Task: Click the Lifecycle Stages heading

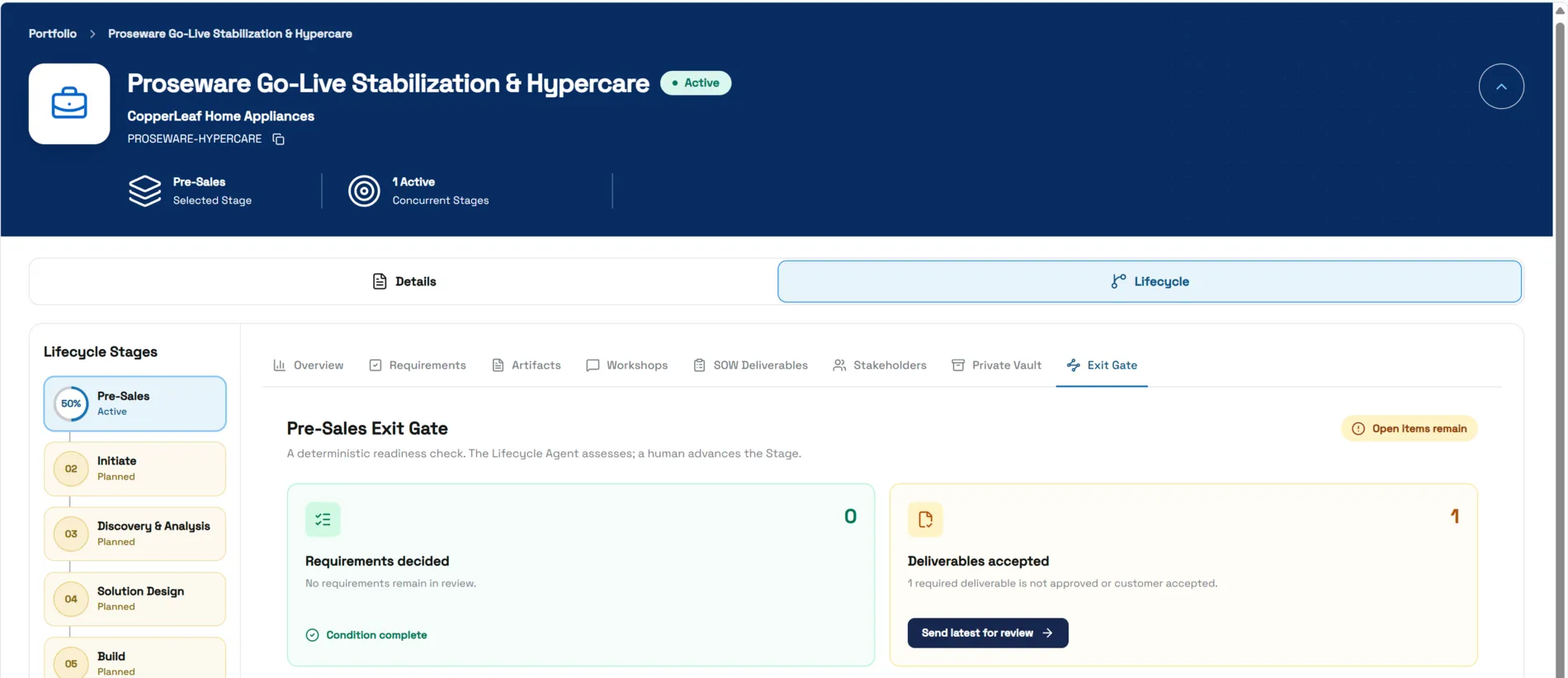Action: pos(101,352)
